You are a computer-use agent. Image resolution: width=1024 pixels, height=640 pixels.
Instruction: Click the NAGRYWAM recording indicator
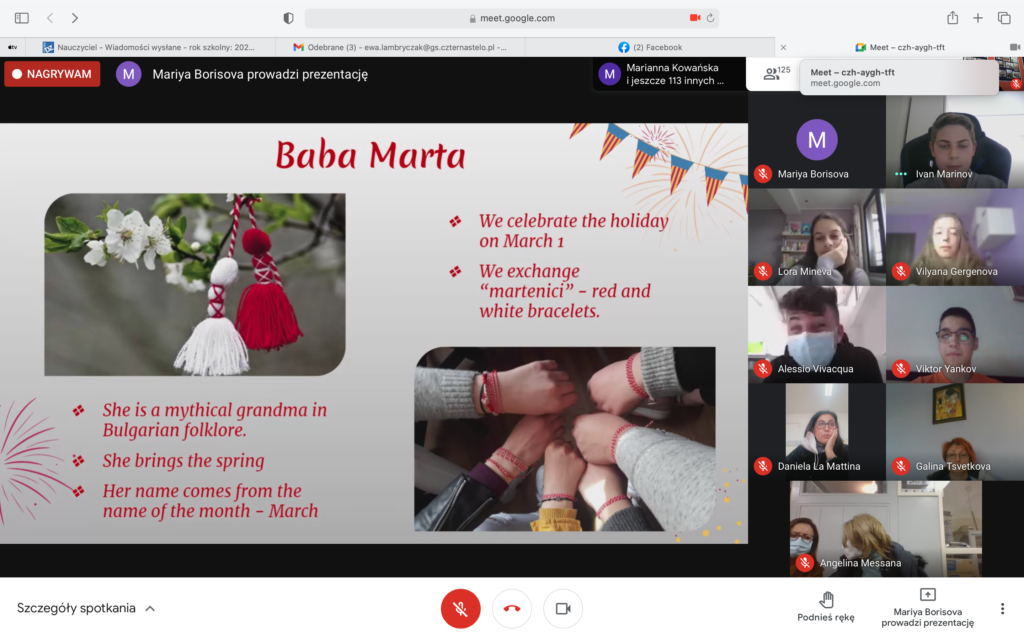coord(52,74)
